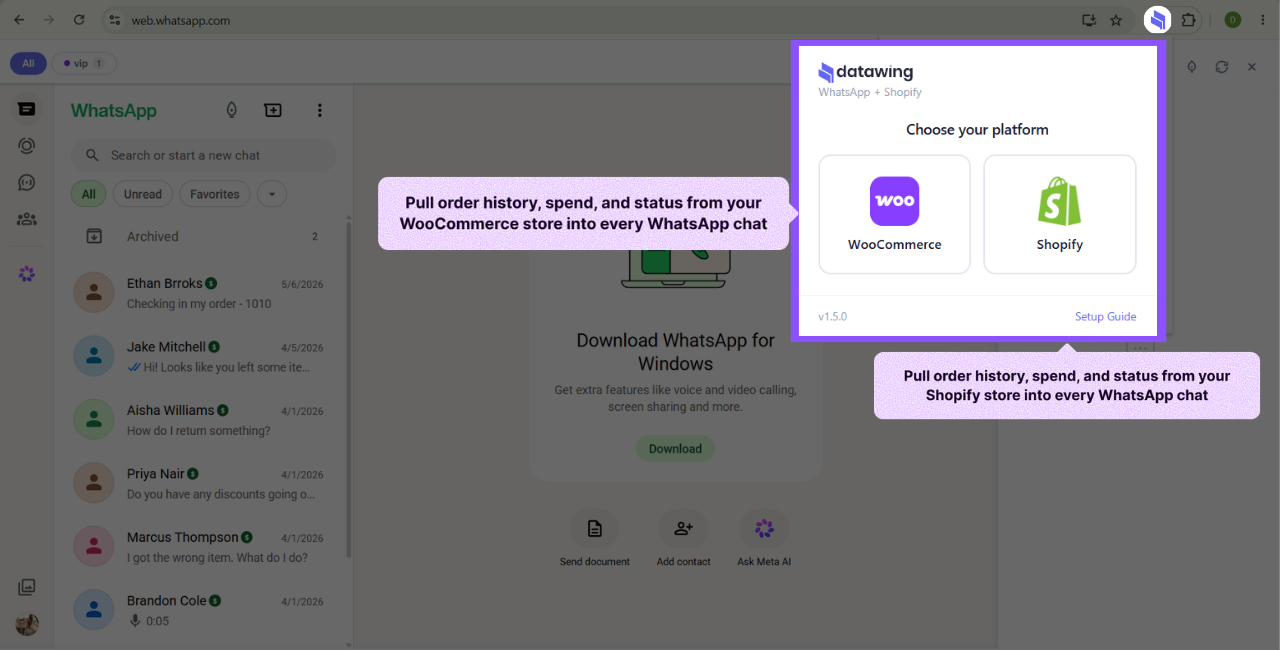This screenshot has height=650, width=1280.
Task: Close the side panel with the X
Action: (x=1251, y=67)
